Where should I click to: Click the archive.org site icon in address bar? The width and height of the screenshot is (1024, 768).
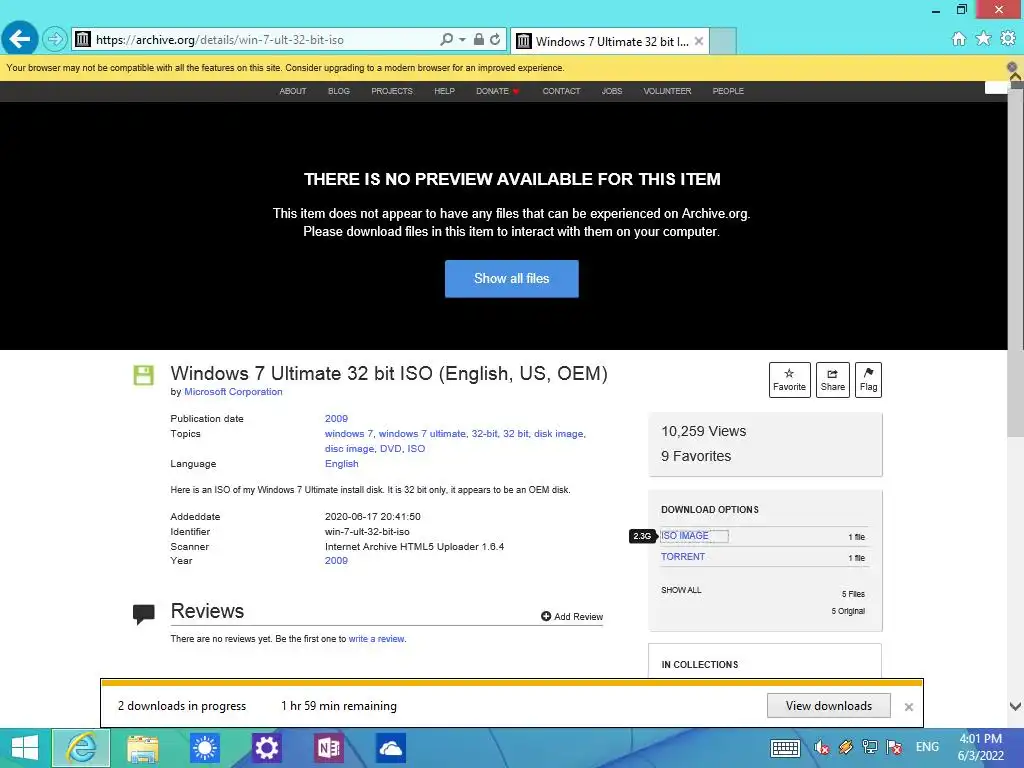coord(82,39)
